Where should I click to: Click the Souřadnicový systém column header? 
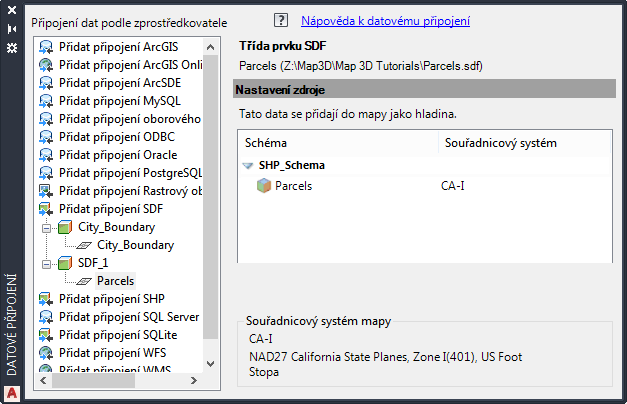point(498,144)
